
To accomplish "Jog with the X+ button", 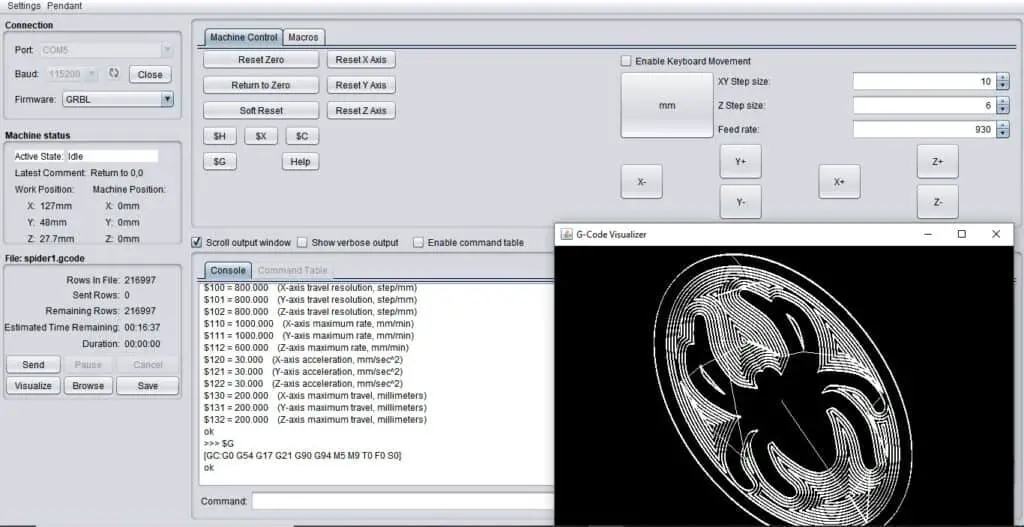I will (x=839, y=182).
